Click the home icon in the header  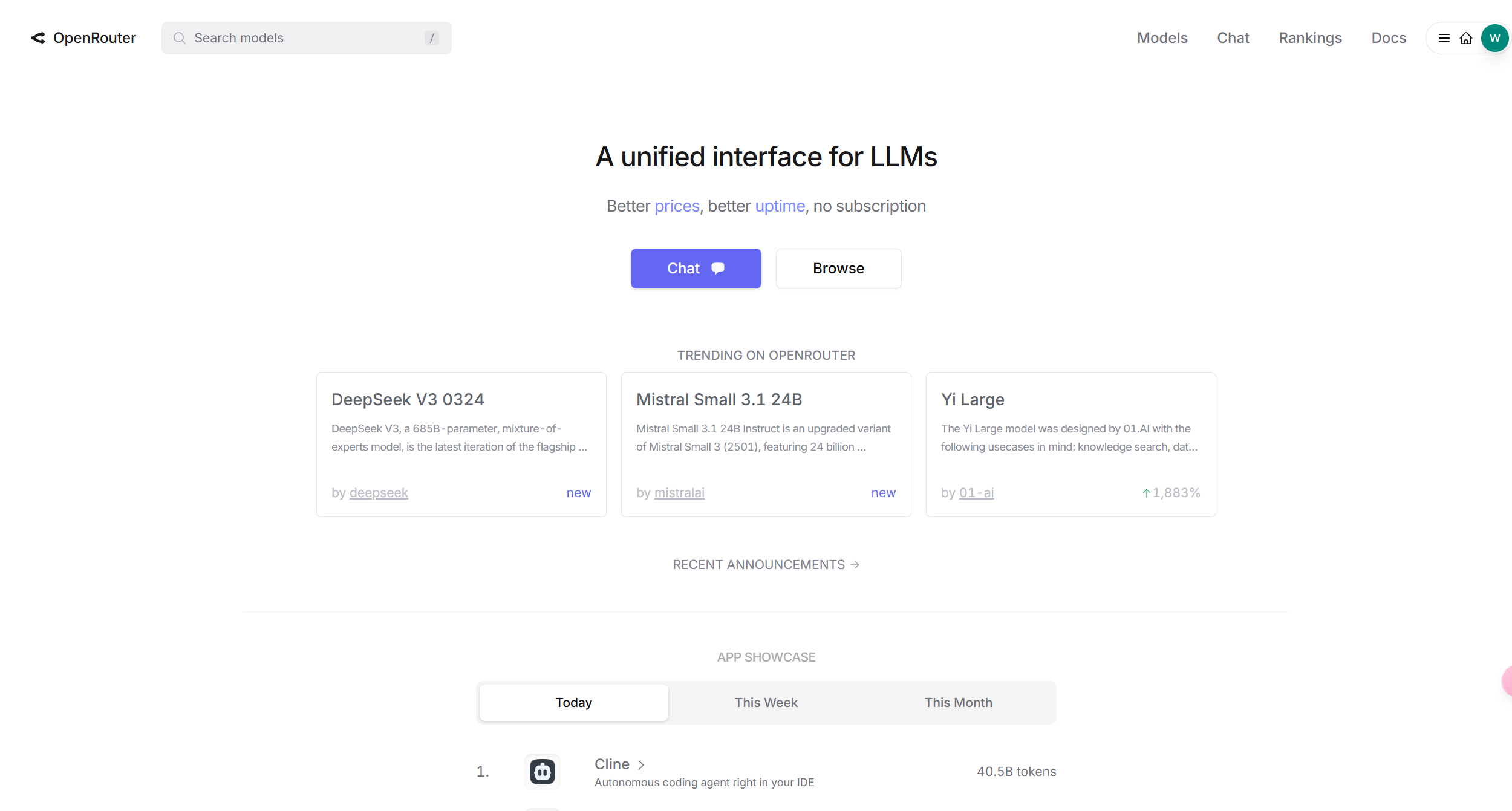[1466, 38]
